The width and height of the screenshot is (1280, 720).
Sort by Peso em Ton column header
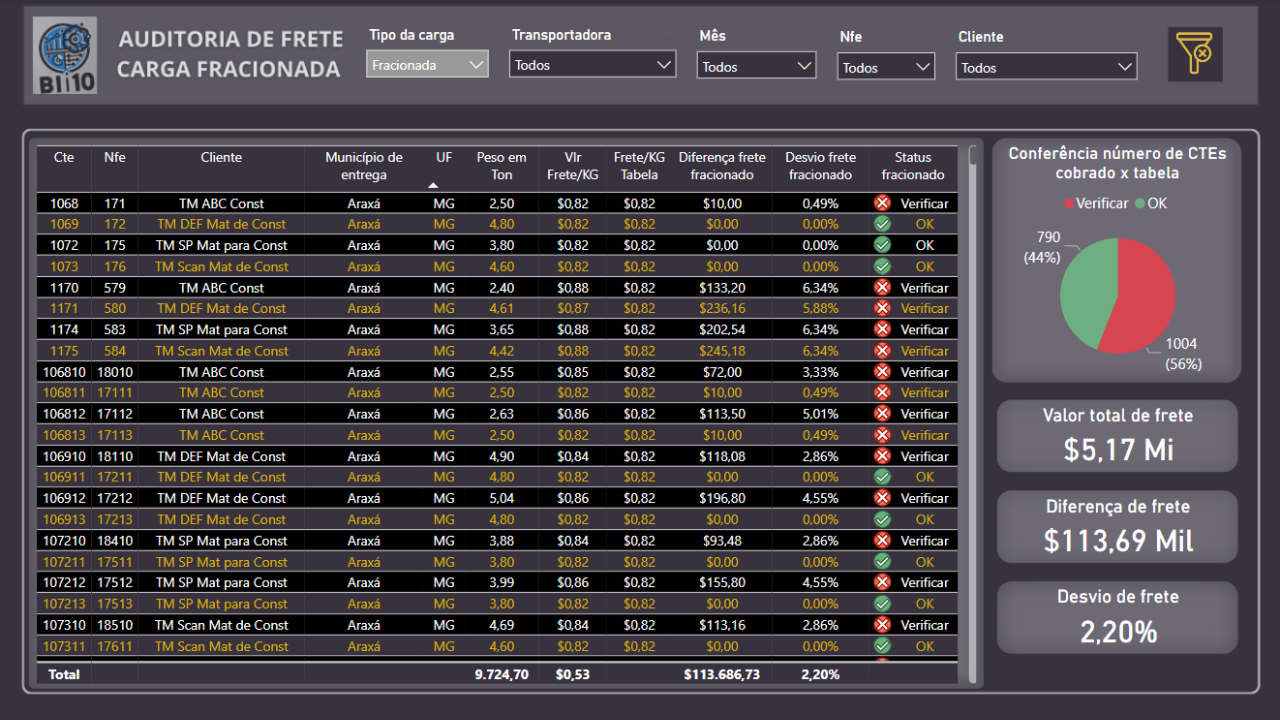501,166
